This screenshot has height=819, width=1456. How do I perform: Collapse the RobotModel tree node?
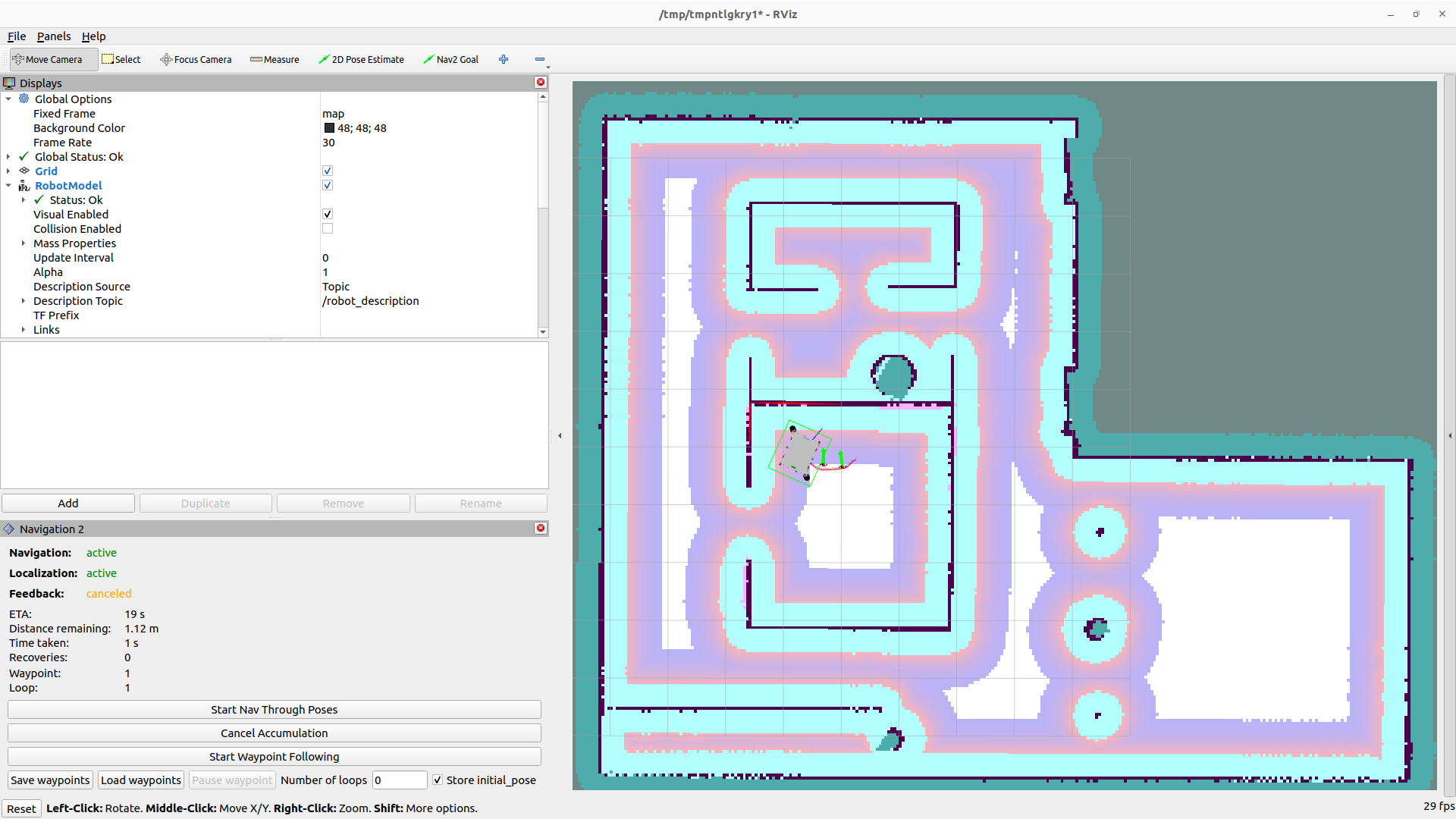8,186
